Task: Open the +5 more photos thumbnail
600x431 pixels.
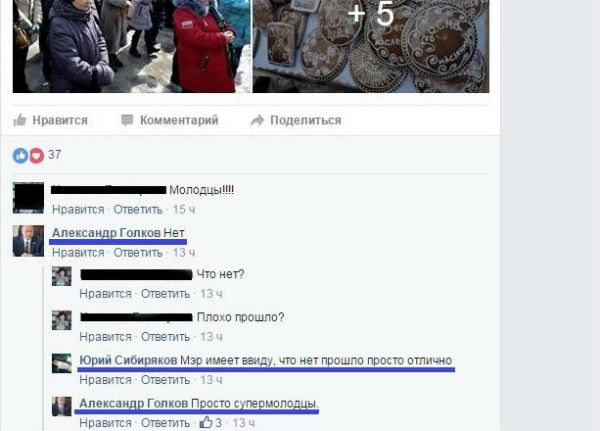Action: tap(370, 46)
